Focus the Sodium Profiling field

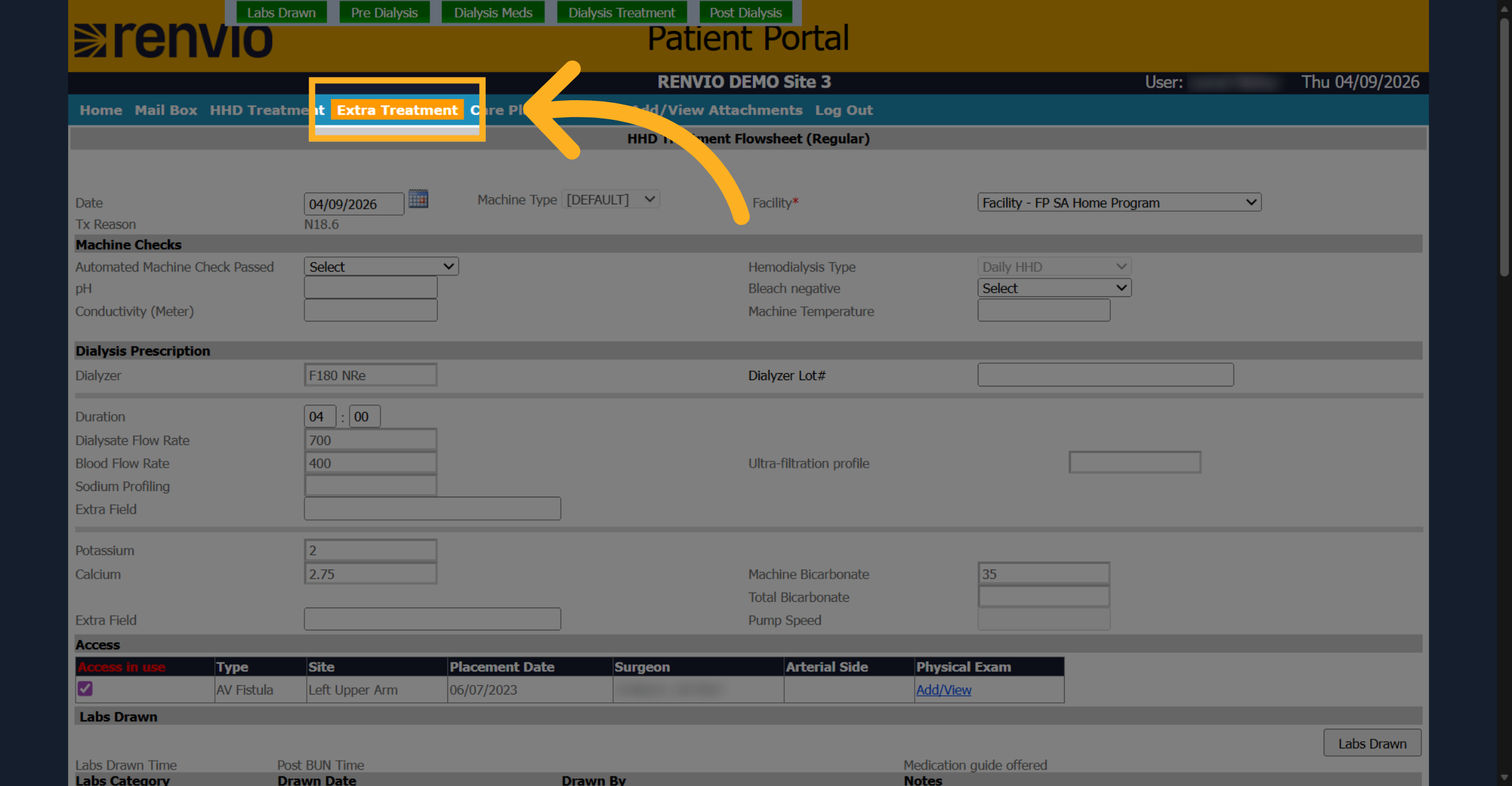(x=370, y=486)
